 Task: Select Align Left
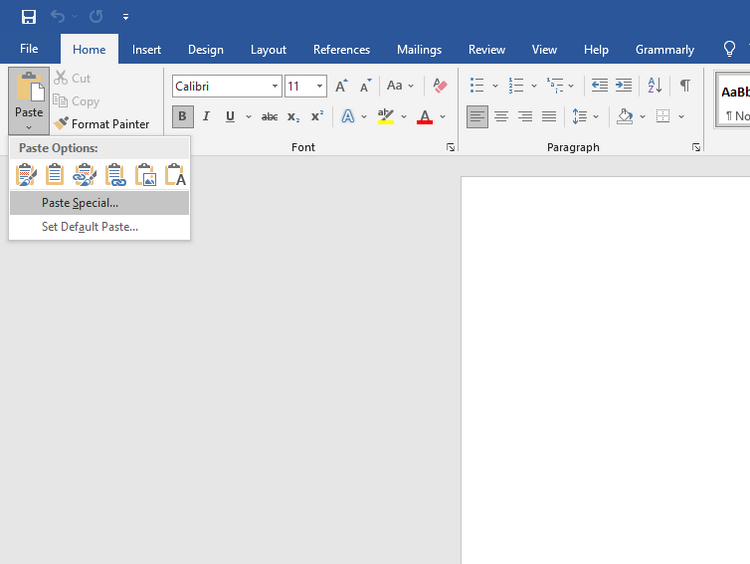point(477,116)
